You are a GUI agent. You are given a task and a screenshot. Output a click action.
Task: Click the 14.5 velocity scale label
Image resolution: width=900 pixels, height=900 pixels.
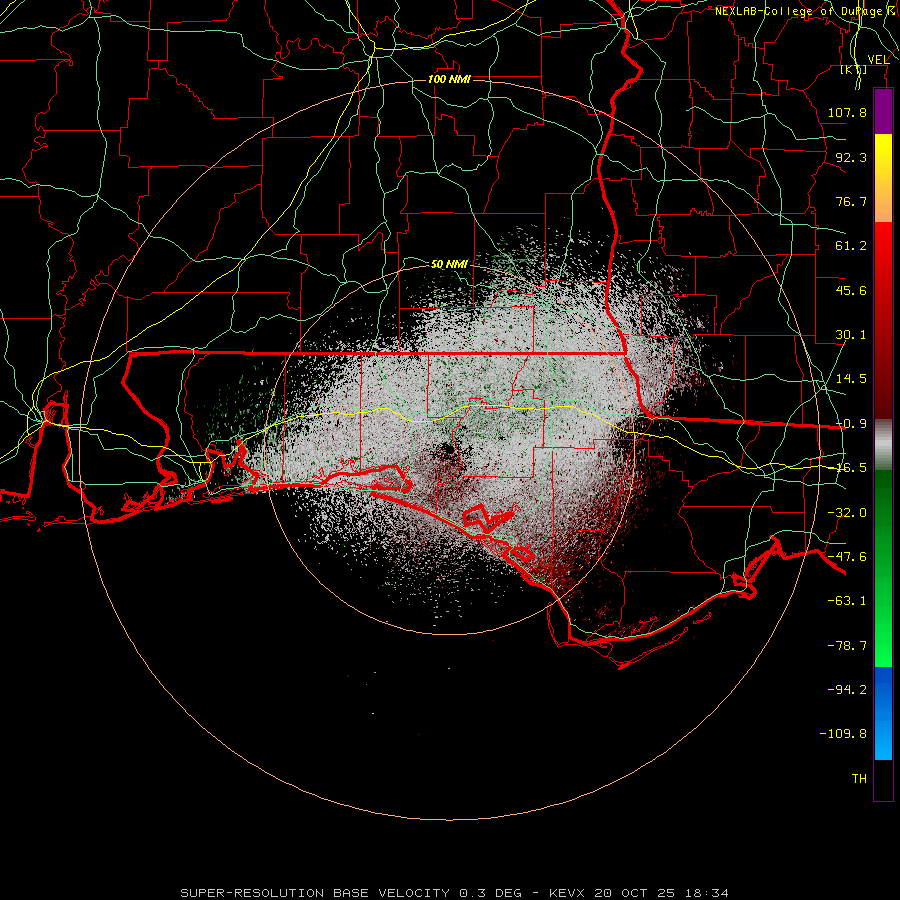[851, 379]
